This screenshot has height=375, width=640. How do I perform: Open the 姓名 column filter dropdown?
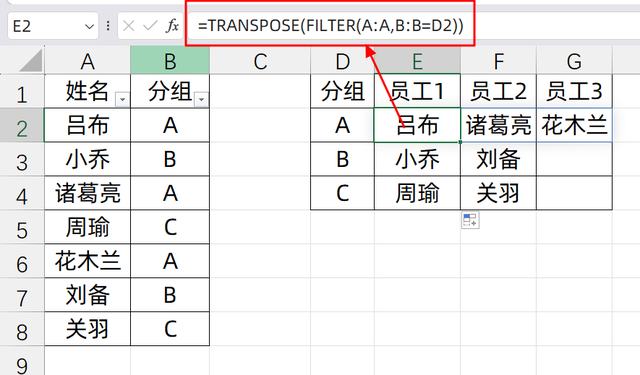122,99
